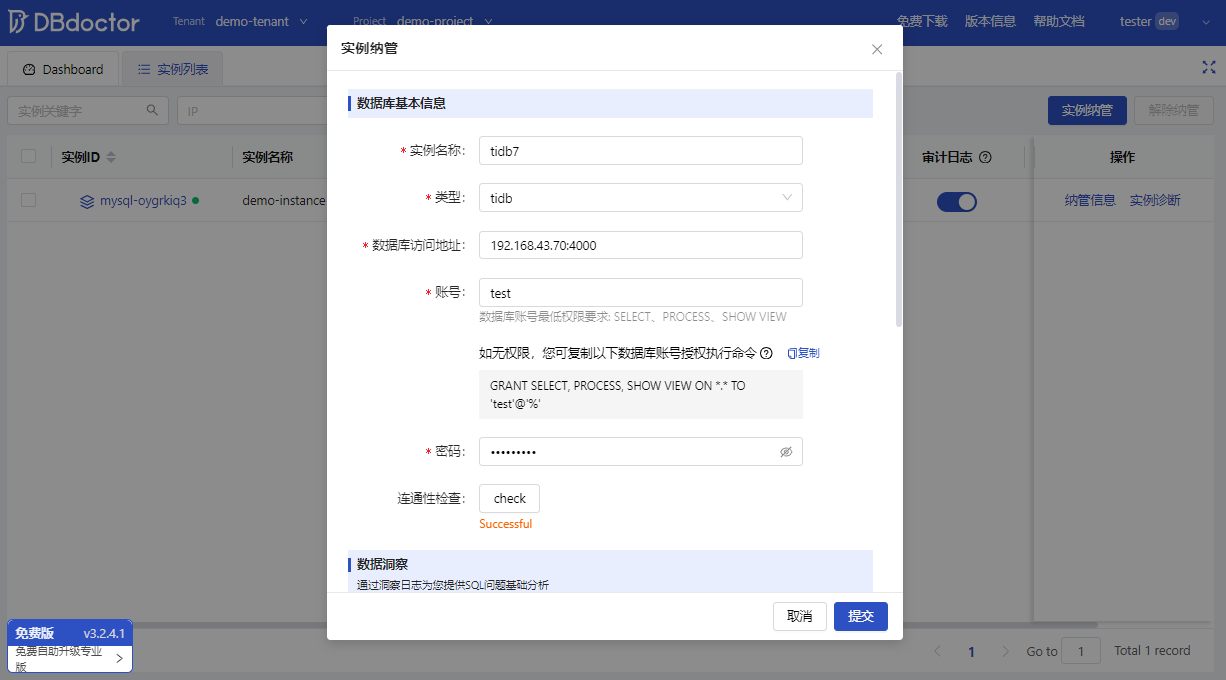Image resolution: width=1226 pixels, height=680 pixels.
Task: Close the 实例纳管 dialog
Action: click(877, 49)
